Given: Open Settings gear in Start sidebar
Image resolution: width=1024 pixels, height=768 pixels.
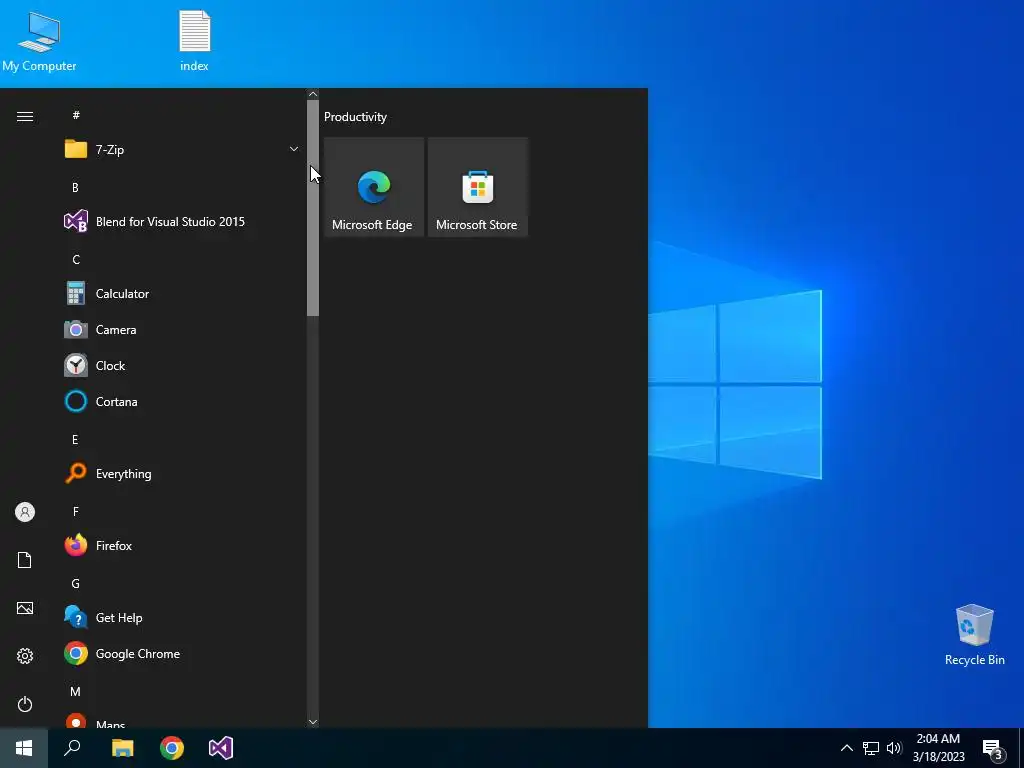Looking at the screenshot, I should pyautogui.click(x=25, y=656).
